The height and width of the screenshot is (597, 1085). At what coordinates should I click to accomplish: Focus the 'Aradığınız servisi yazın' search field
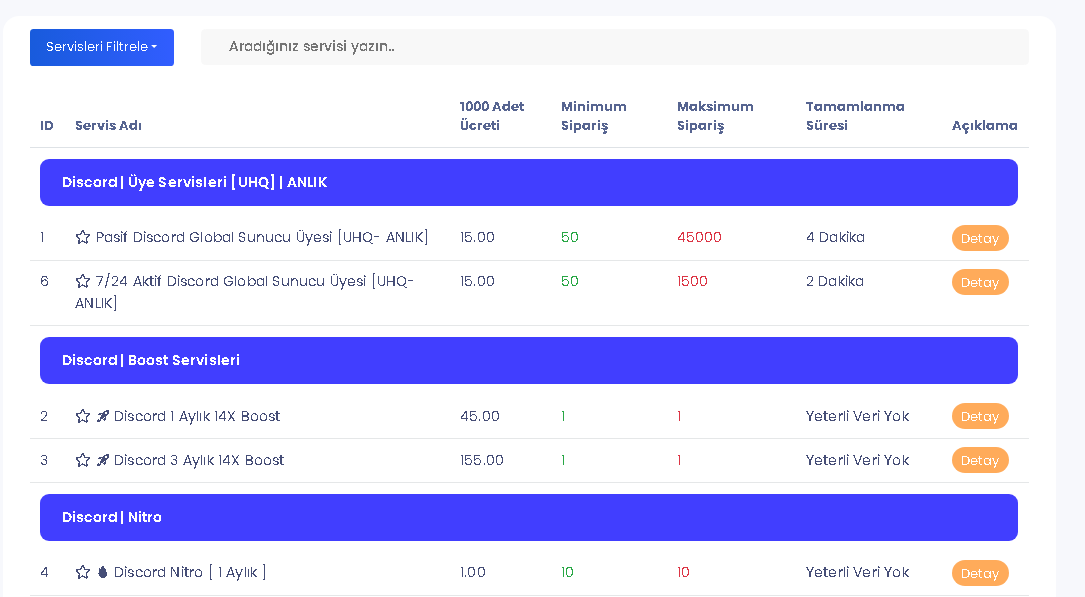click(x=614, y=47)
